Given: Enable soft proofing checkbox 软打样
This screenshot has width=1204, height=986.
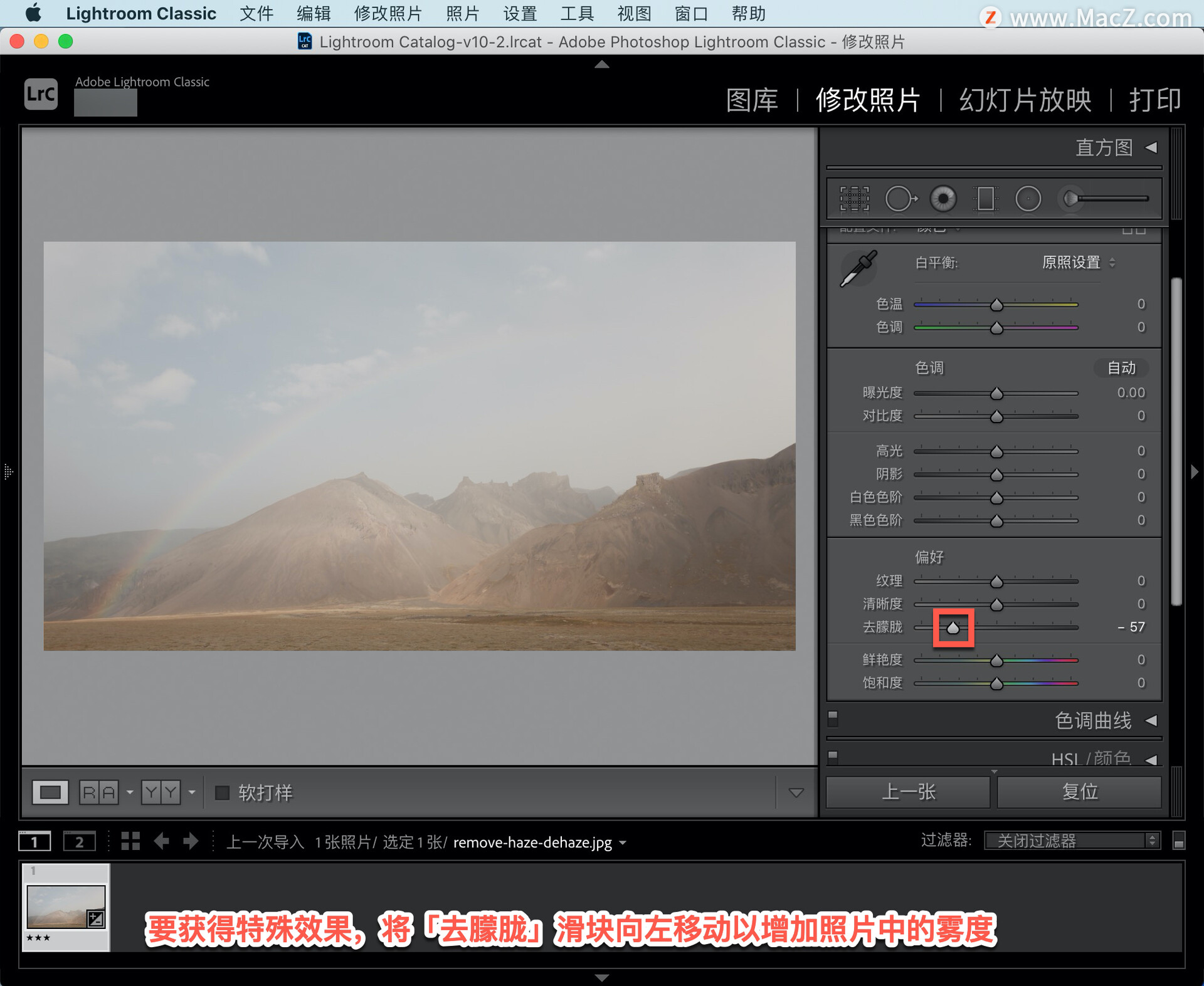Looking at the screenshot, I should tap(222, 792).
